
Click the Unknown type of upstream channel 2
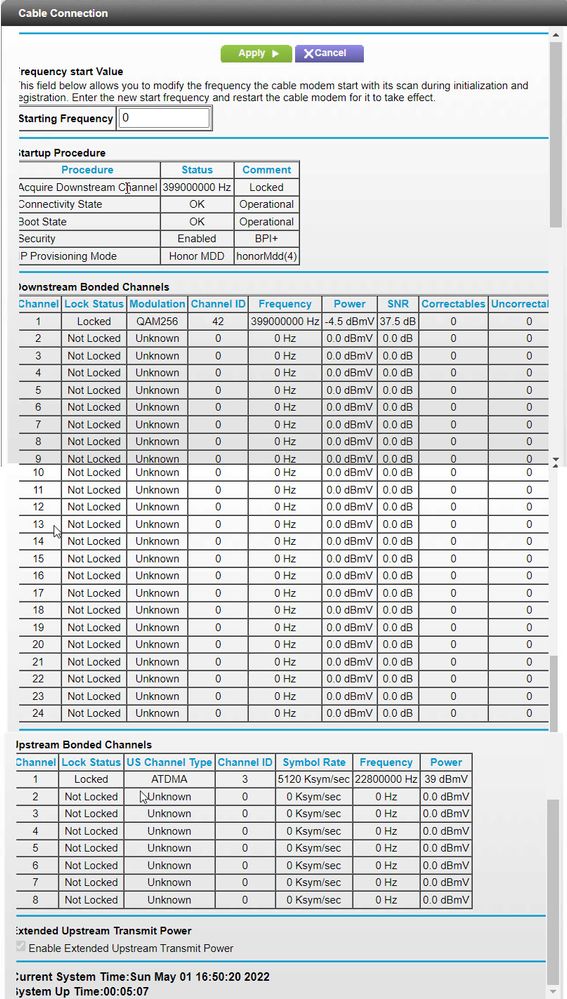[x=169, y=796]
